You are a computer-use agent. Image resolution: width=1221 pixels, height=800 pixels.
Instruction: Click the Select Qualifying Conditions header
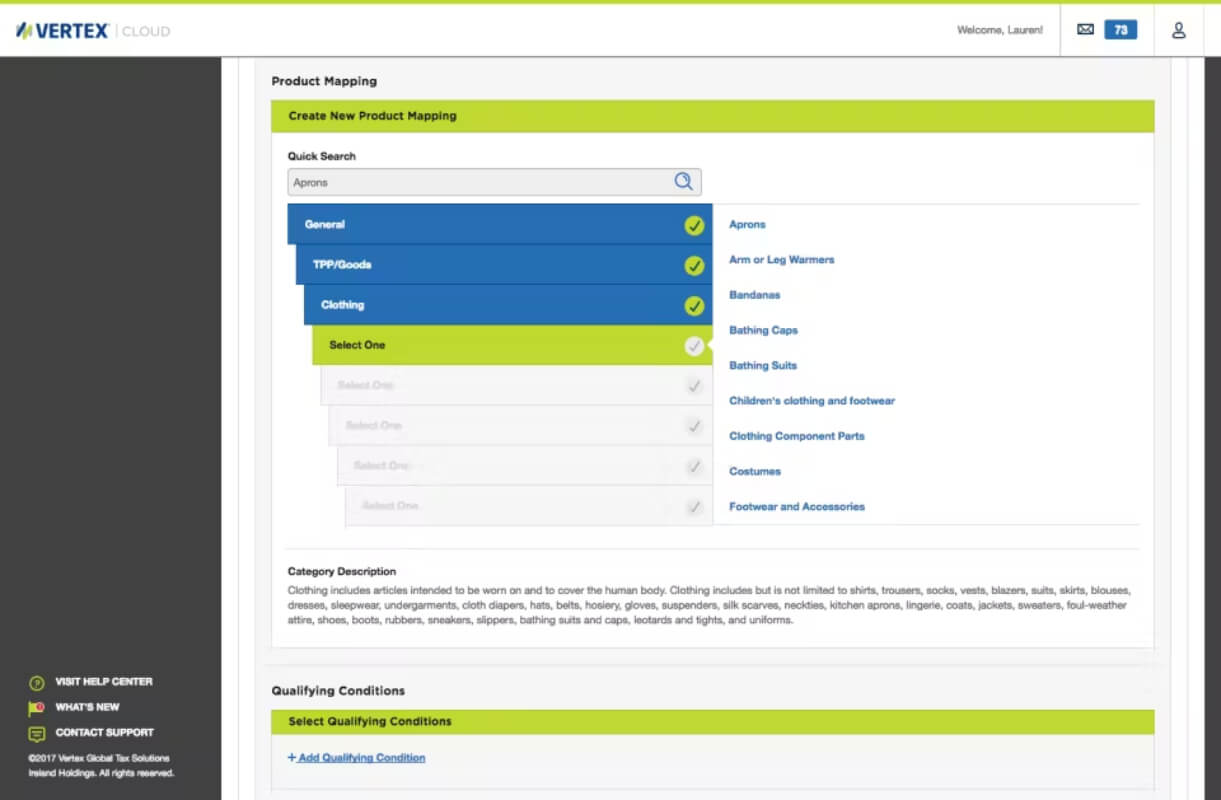(x=712, y=722)
